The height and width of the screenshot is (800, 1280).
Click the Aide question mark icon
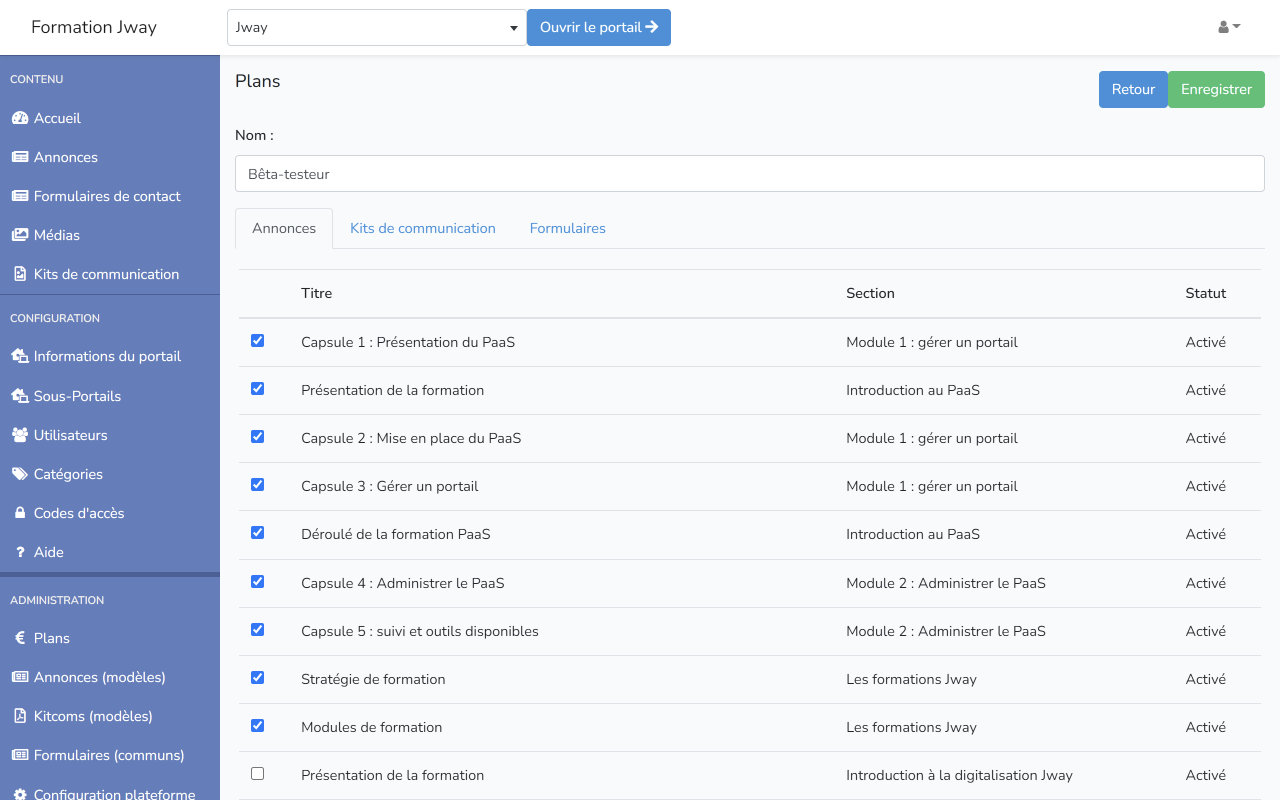(x=20, y=552)
